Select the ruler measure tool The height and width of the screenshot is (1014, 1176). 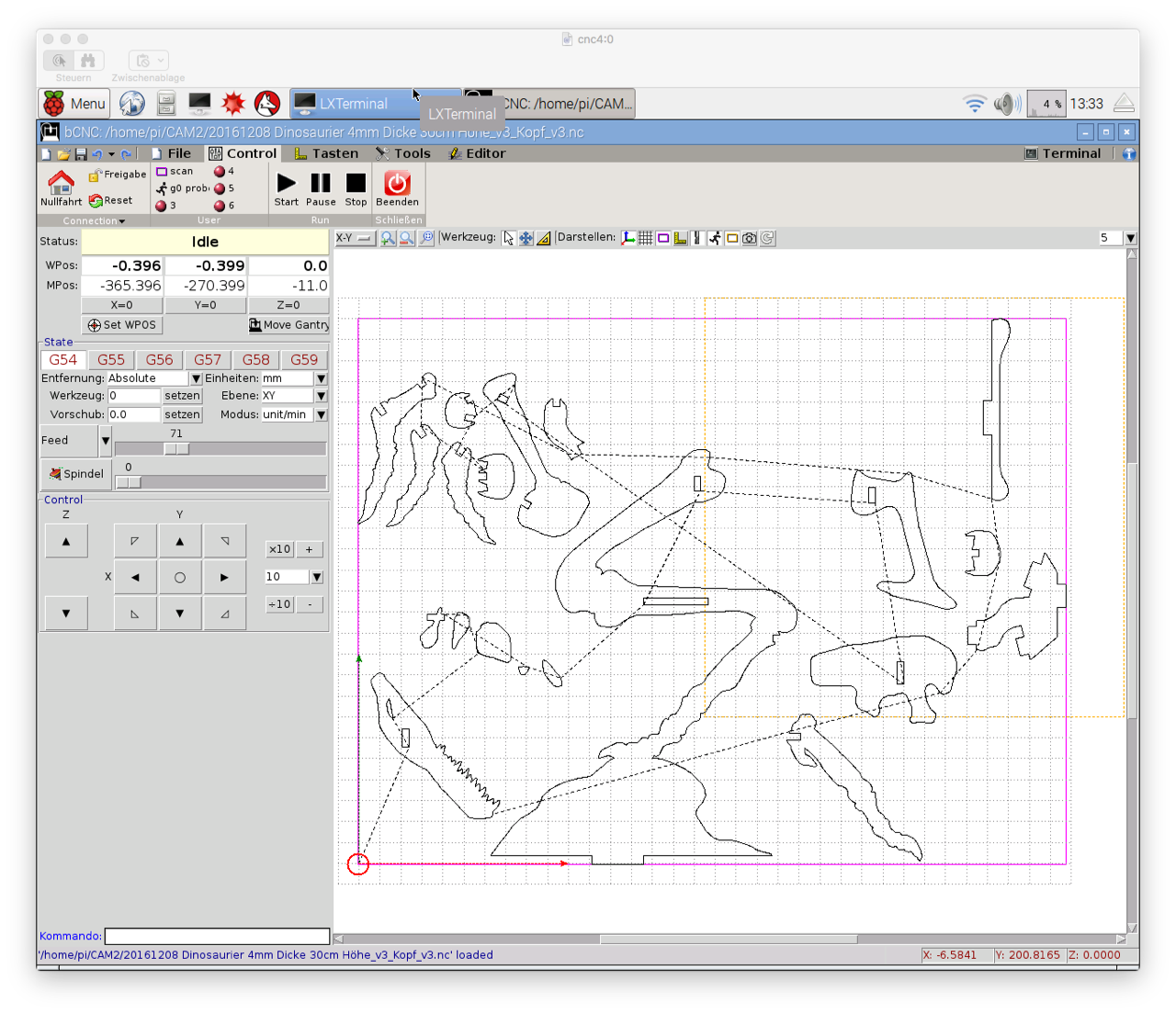coord(544,238)
